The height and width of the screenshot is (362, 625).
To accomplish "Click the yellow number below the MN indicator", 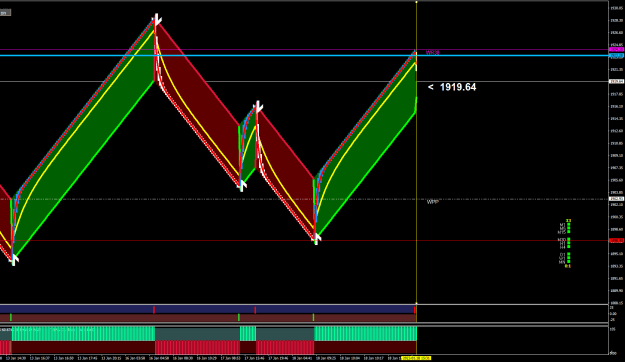I will click(x=568, y=266).
